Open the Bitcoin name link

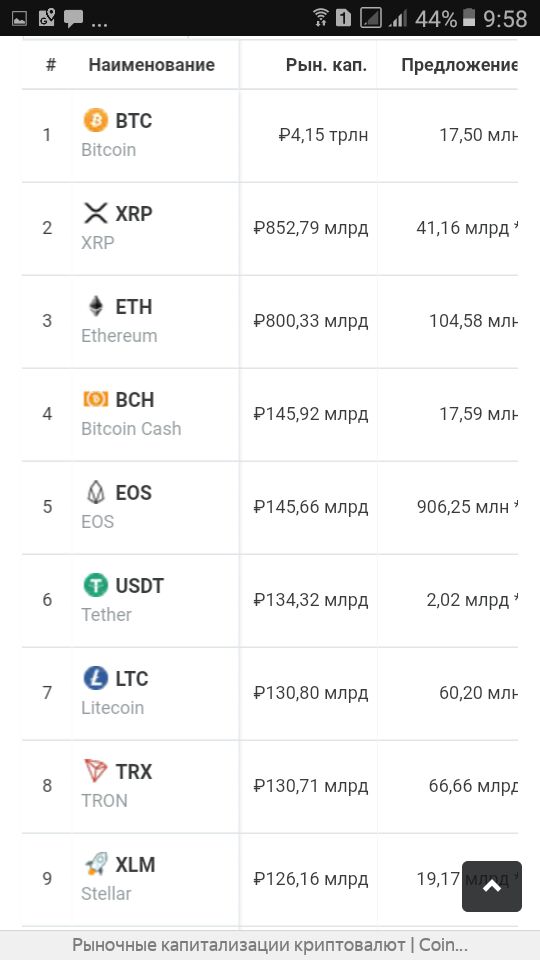[108, 150]
